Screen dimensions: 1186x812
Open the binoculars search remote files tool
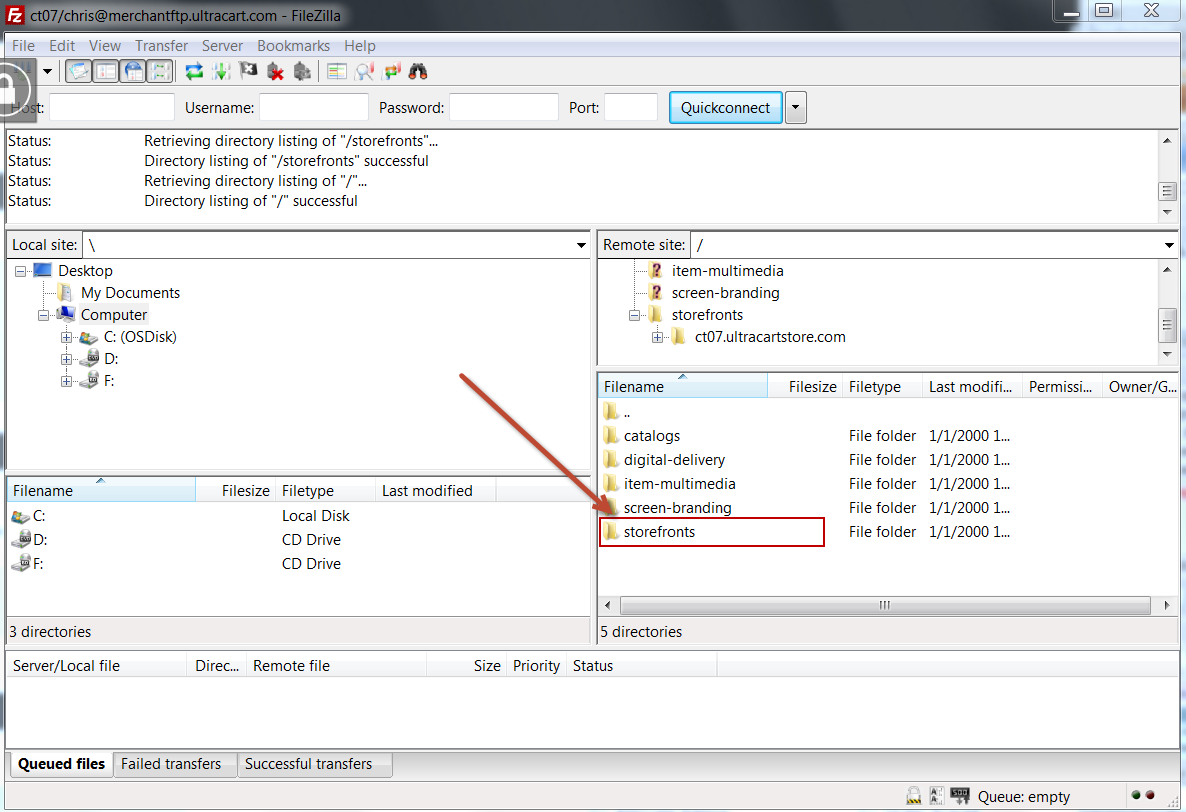(418, 72)
